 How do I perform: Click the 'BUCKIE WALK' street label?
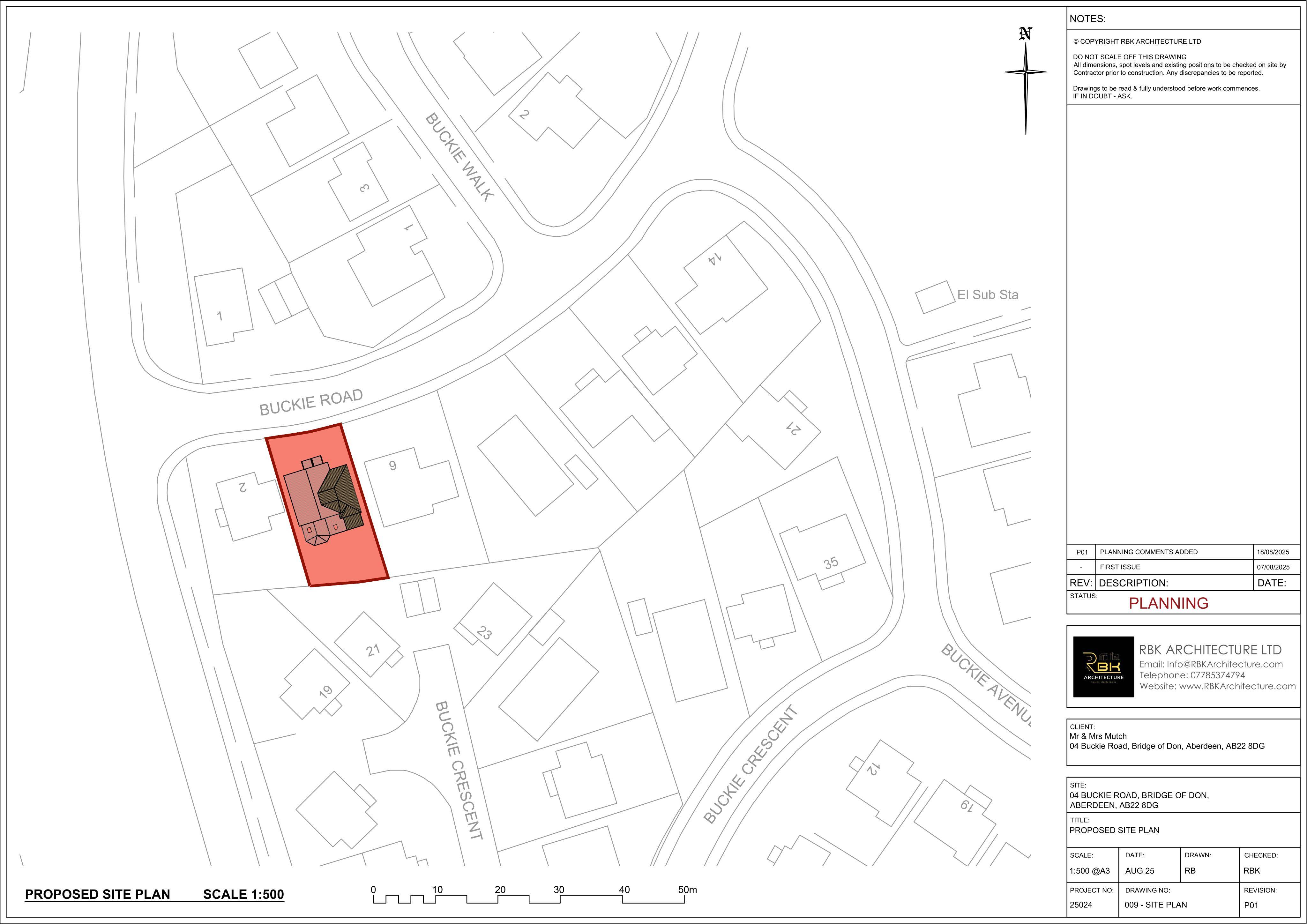pos(459,157)
